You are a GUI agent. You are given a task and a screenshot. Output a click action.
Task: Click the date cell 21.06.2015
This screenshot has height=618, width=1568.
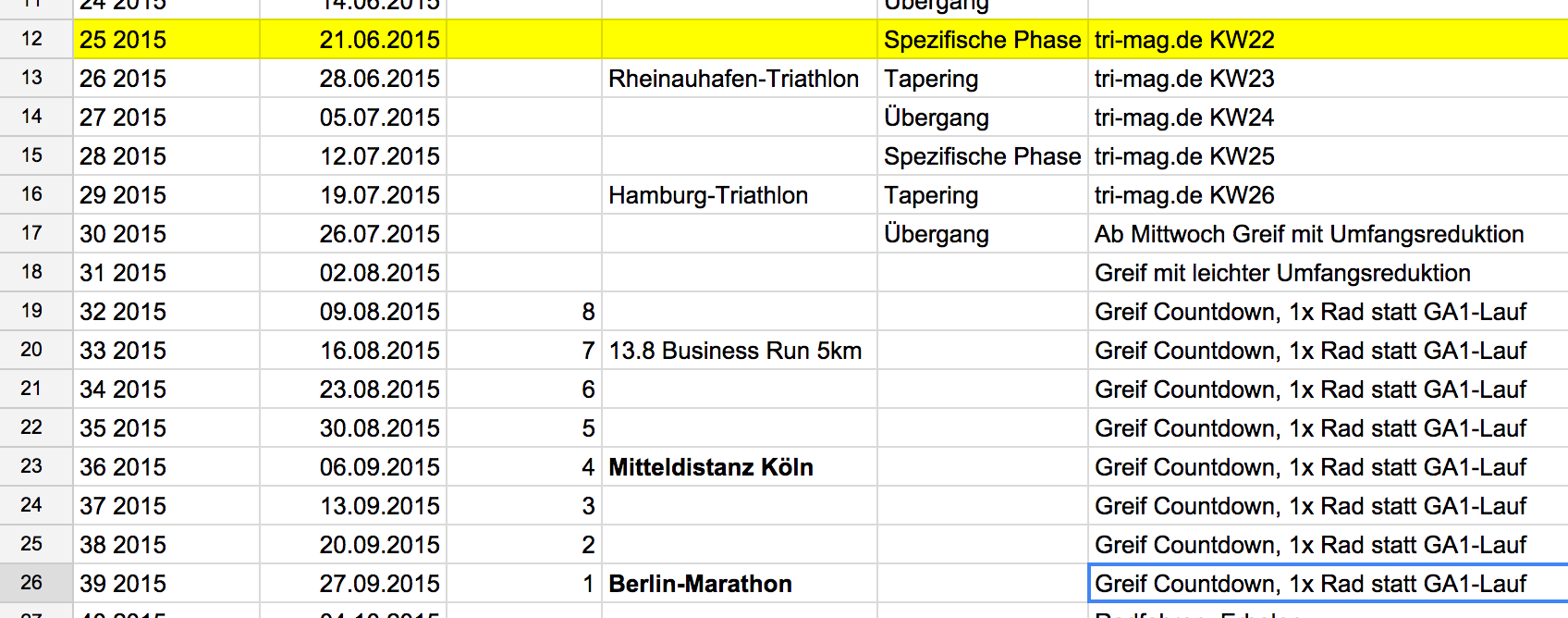tap(379, 40)
